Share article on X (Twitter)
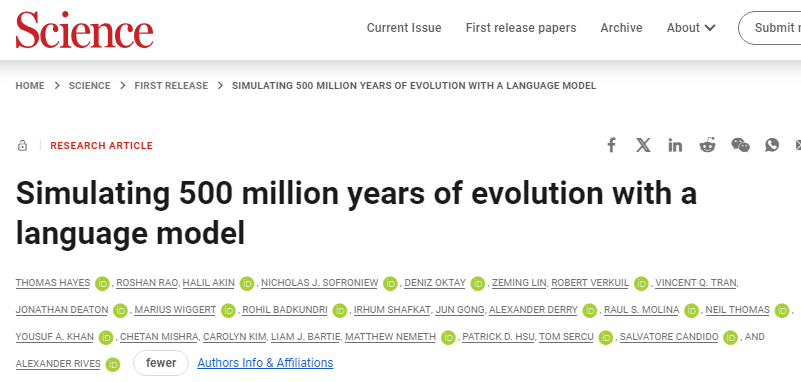The height and width of the screenshot is (382, 801). pos(643,146)
